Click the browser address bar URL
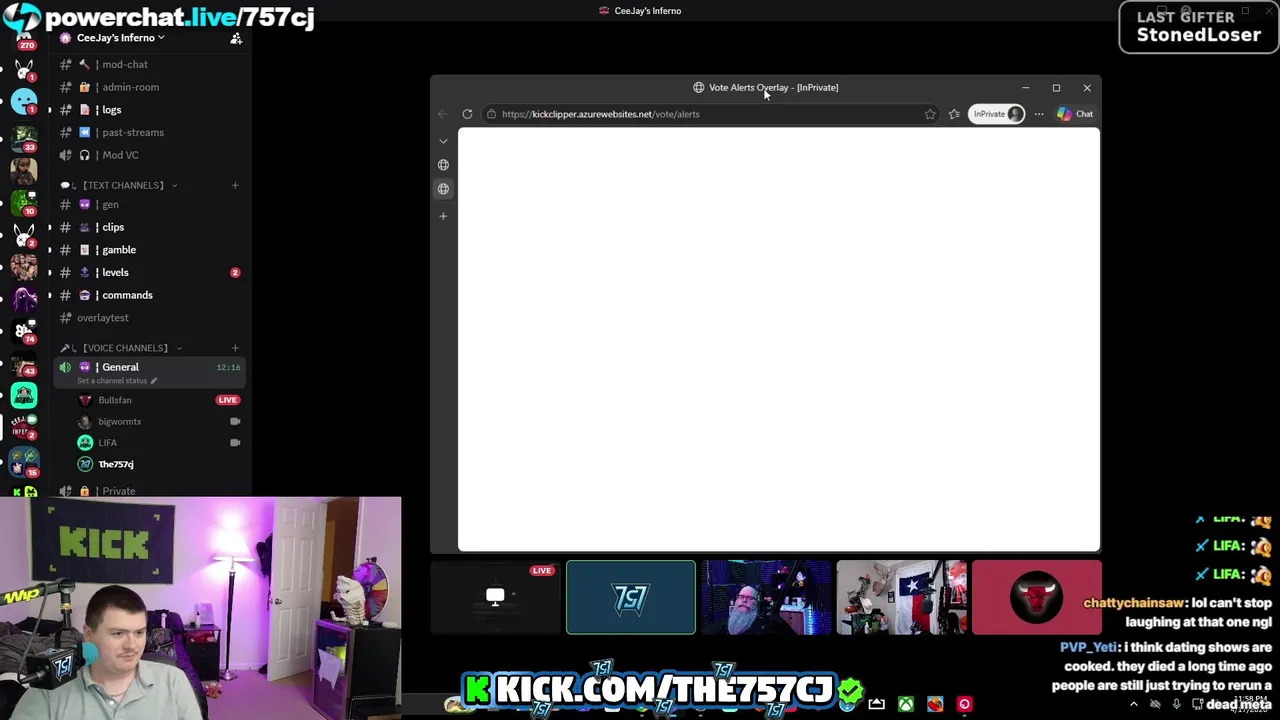This screenshot has height=720, width=1280. click(600, 114)
